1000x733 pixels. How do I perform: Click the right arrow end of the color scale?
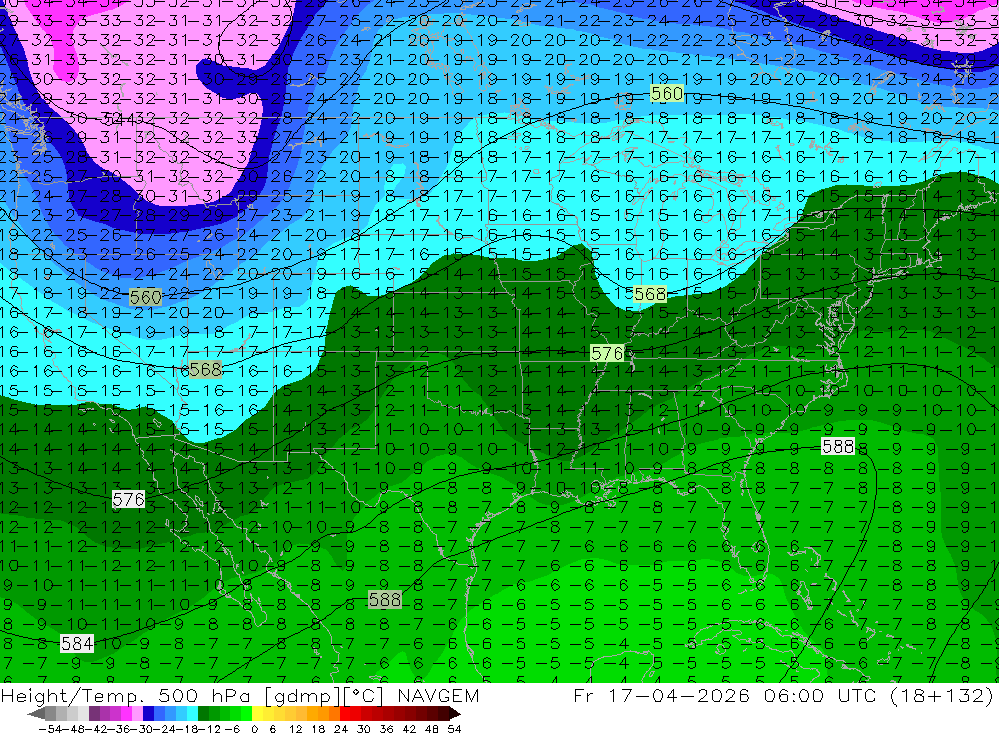pos(454,714)
